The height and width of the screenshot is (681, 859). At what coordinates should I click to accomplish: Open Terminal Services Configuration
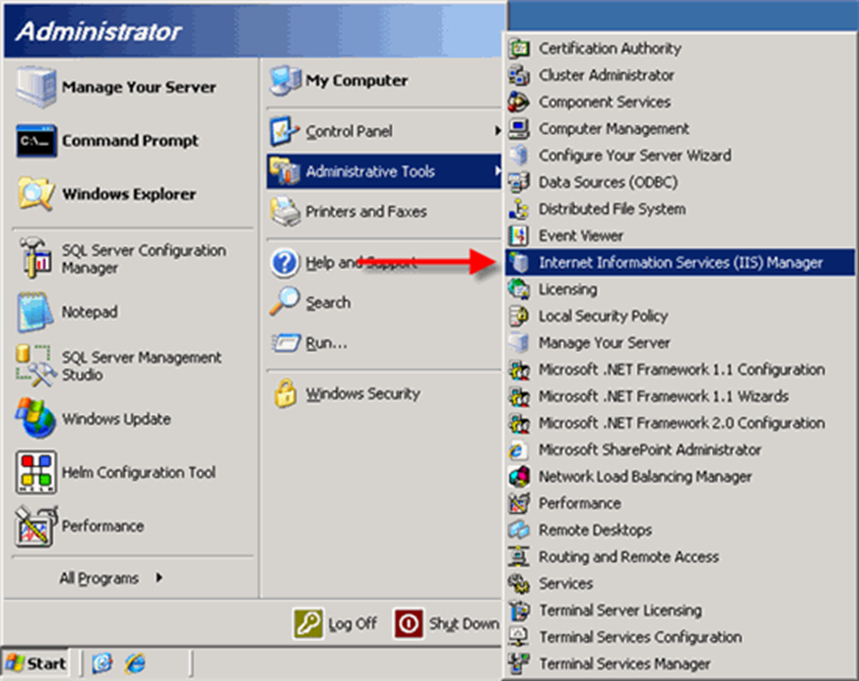point(640,637)
